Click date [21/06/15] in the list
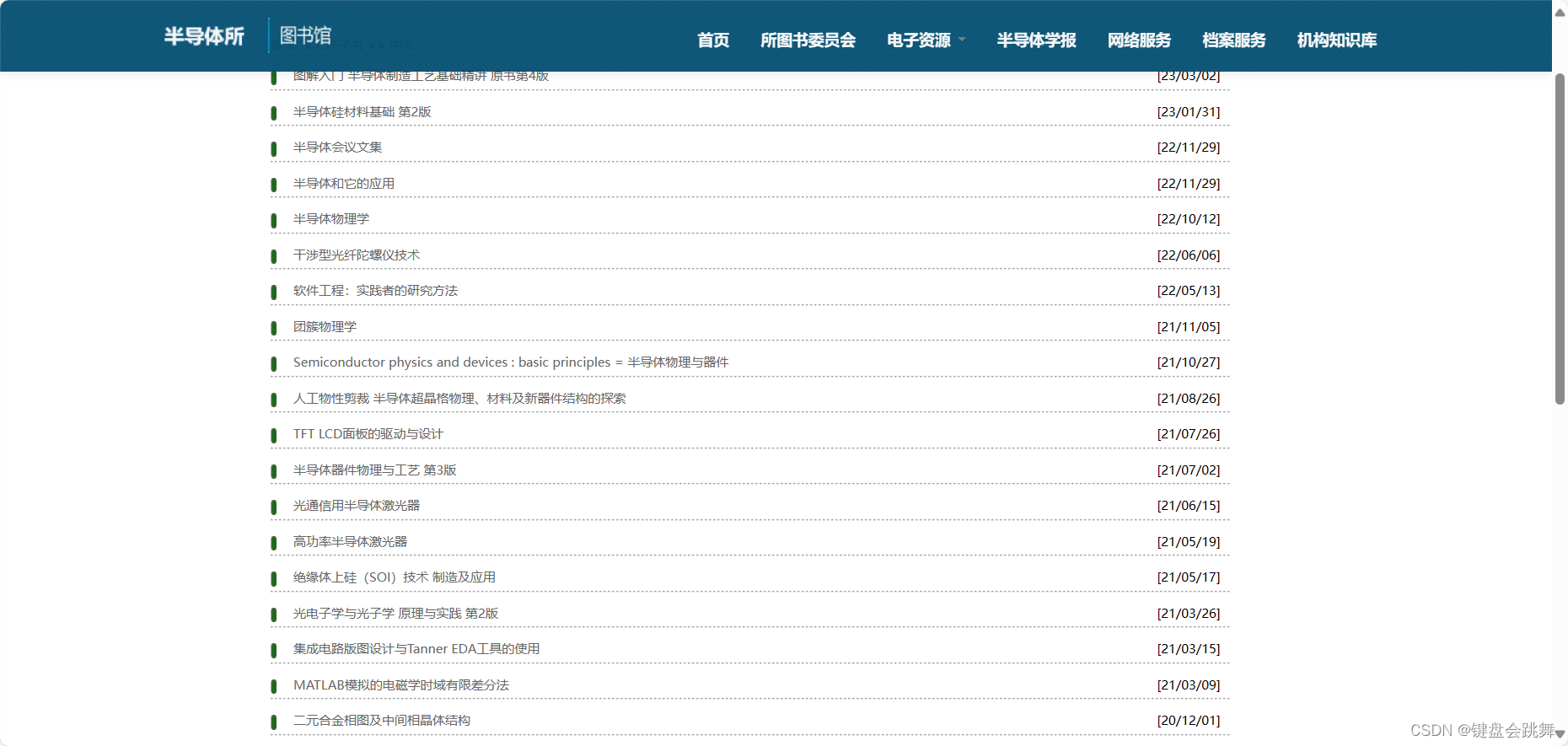 click(x=1189, y=505)
